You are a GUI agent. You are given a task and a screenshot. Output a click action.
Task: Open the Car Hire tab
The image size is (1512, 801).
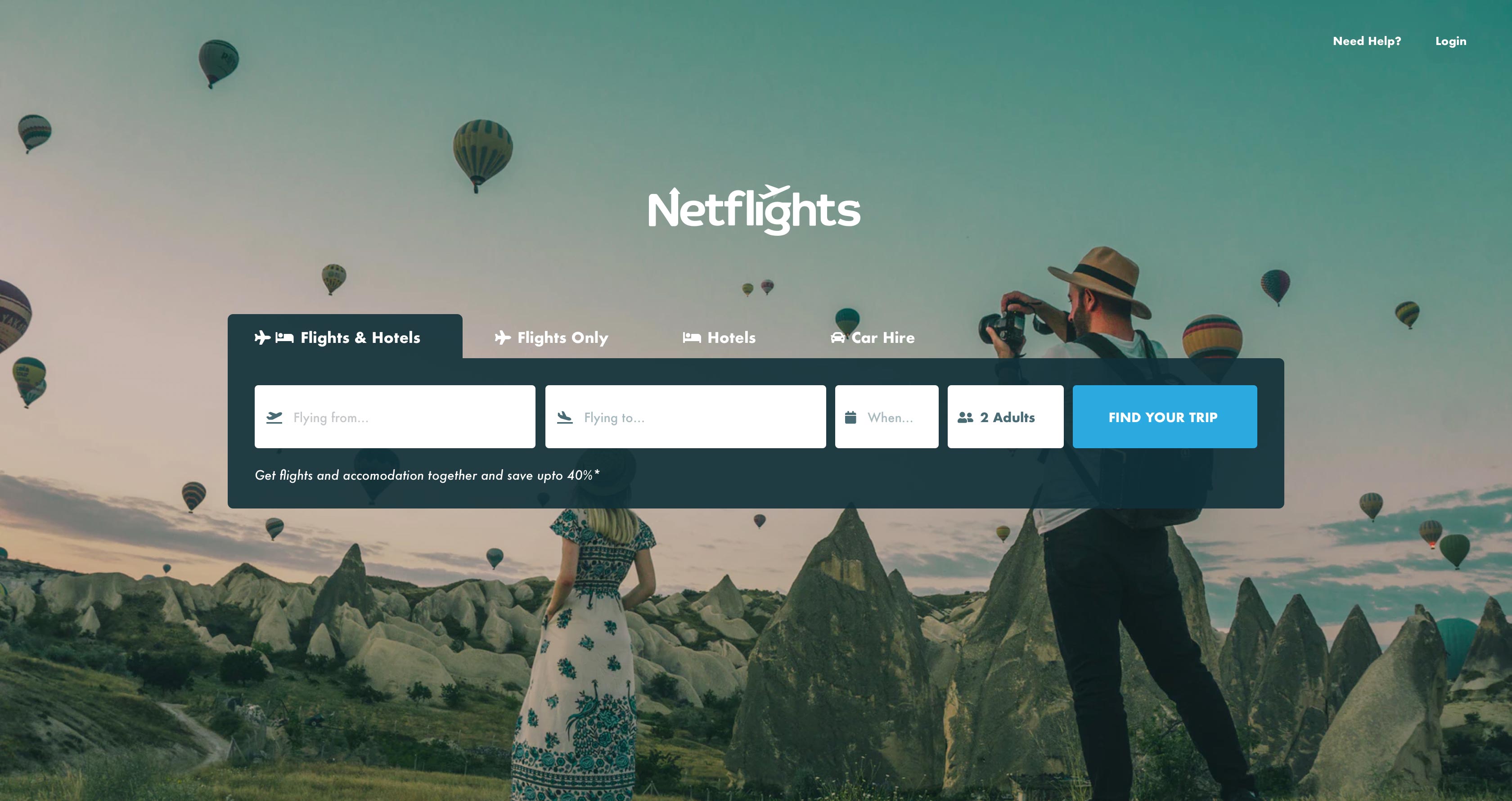[x=873, y=337]
